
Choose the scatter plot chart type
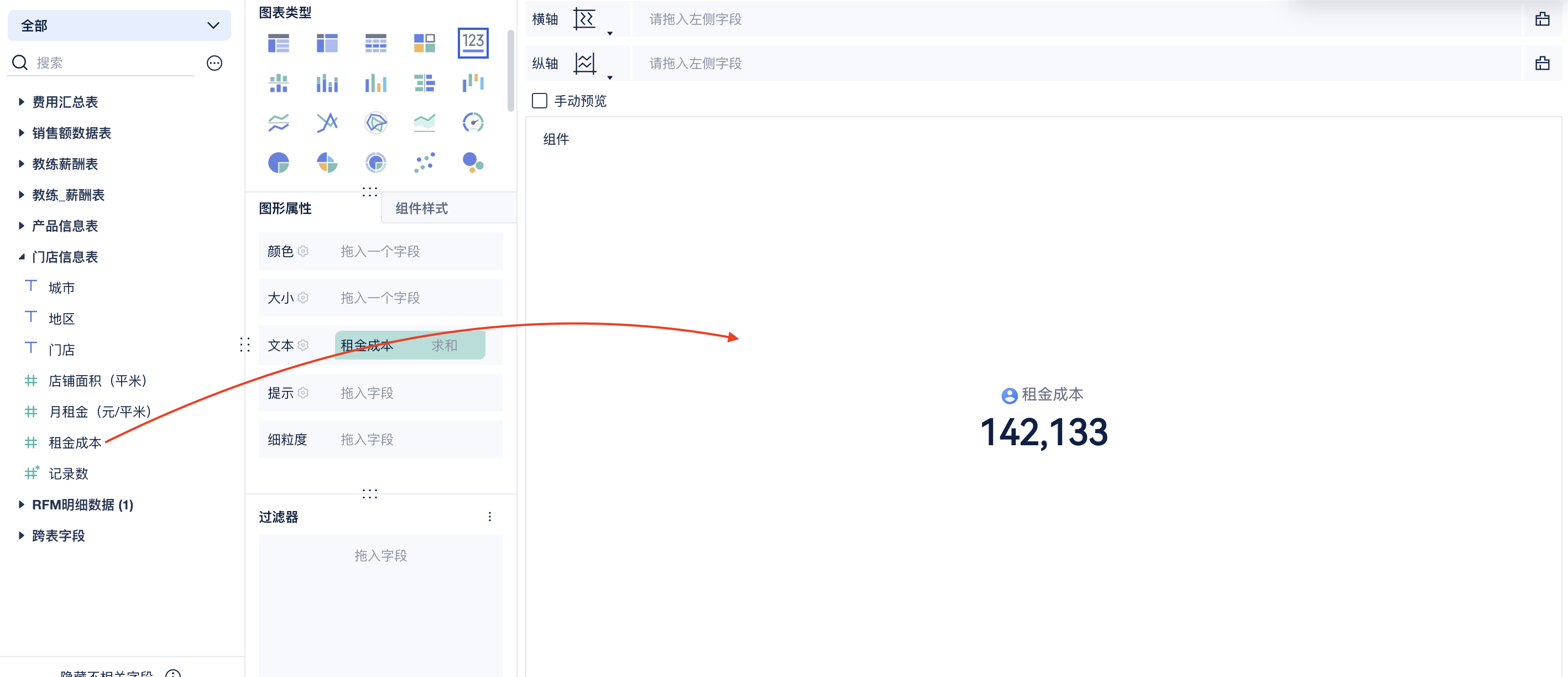click(x=424, y=163)
